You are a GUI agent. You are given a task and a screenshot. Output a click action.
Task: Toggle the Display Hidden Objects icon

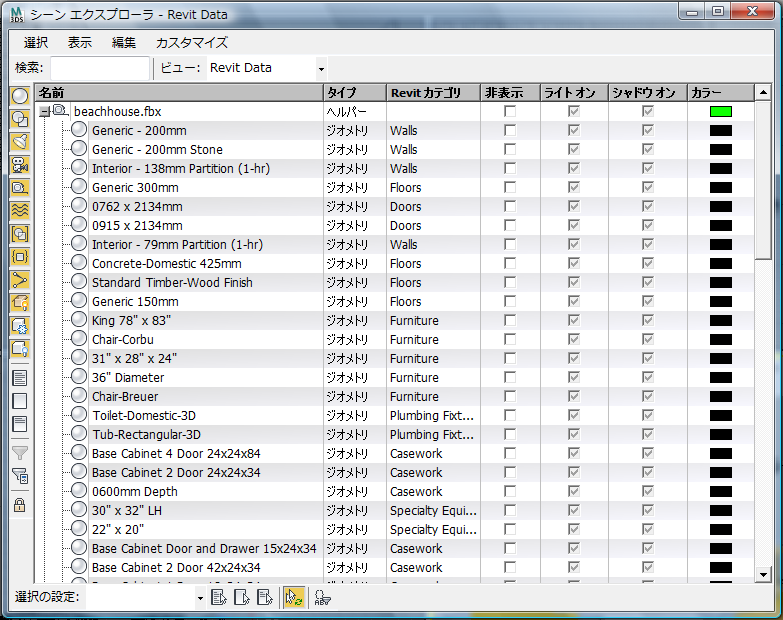pyautogui.click(x=20, y=348)
